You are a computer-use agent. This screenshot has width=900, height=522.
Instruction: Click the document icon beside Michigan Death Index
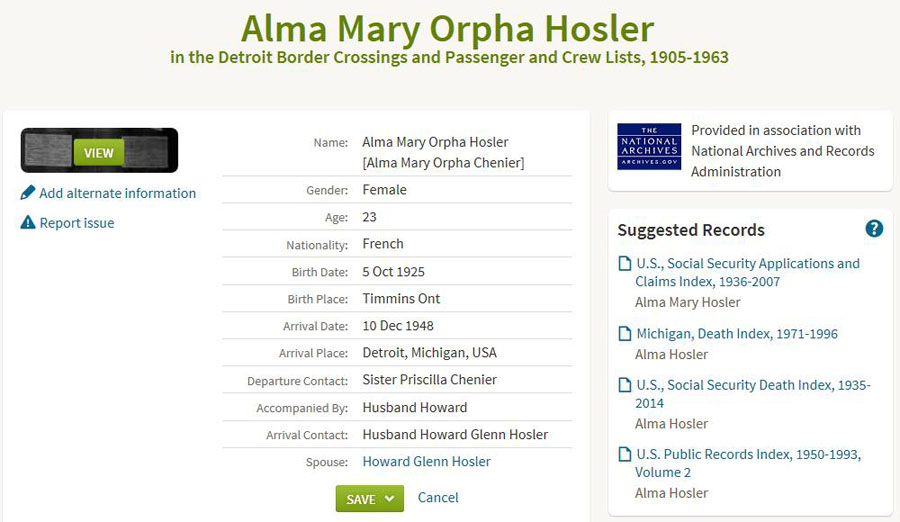tap(625, 334)
